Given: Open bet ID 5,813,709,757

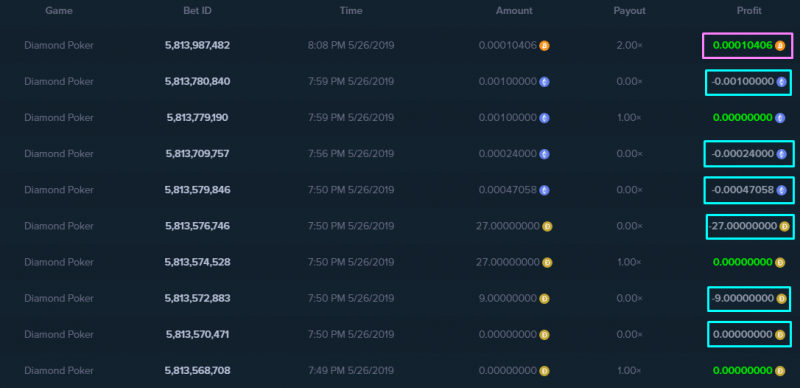Looking at the screenshot, I should (197, 154).
